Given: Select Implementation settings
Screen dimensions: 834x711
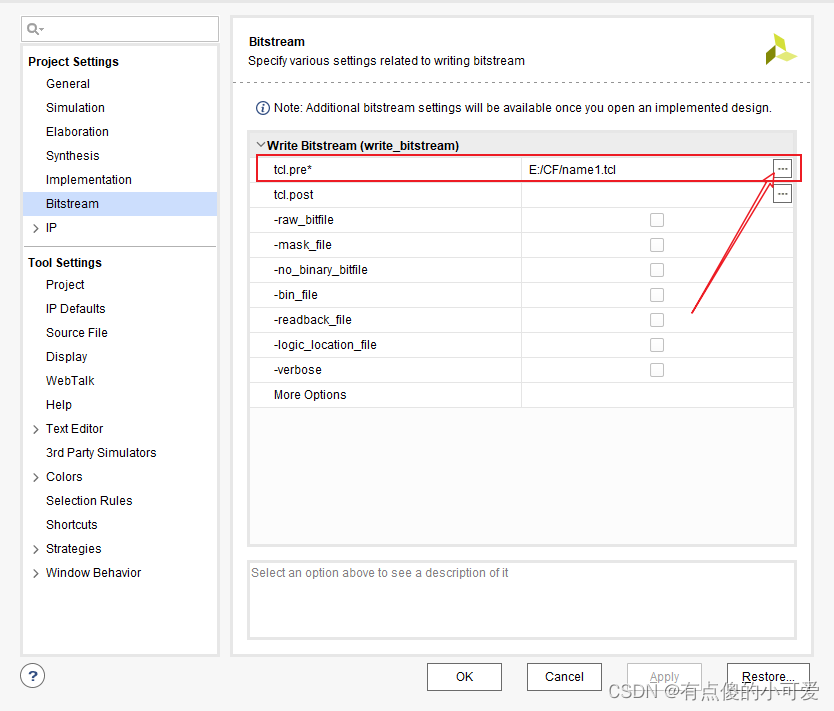Looking at the screenshot, I should coord(88,179).
